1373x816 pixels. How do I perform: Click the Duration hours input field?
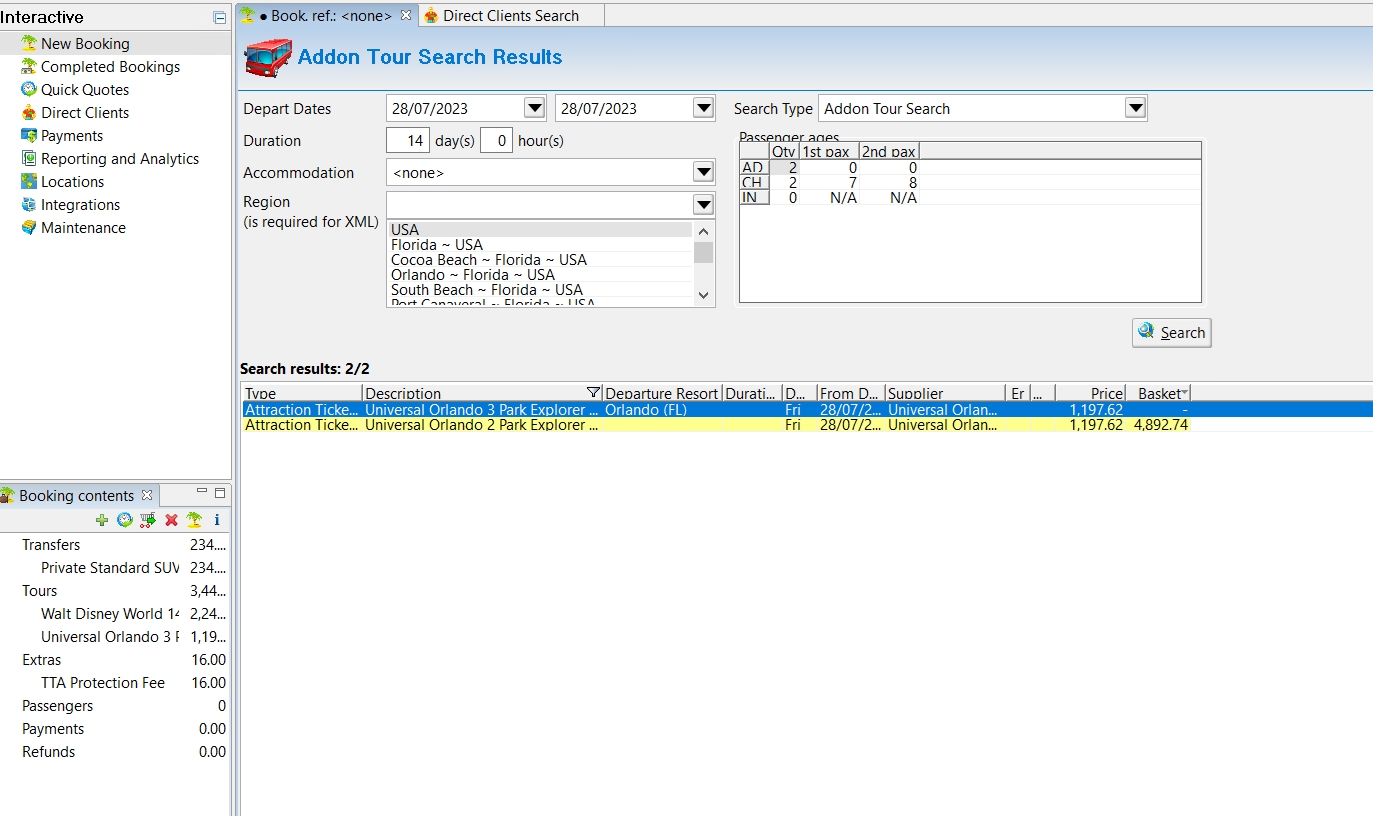point(497,140)
